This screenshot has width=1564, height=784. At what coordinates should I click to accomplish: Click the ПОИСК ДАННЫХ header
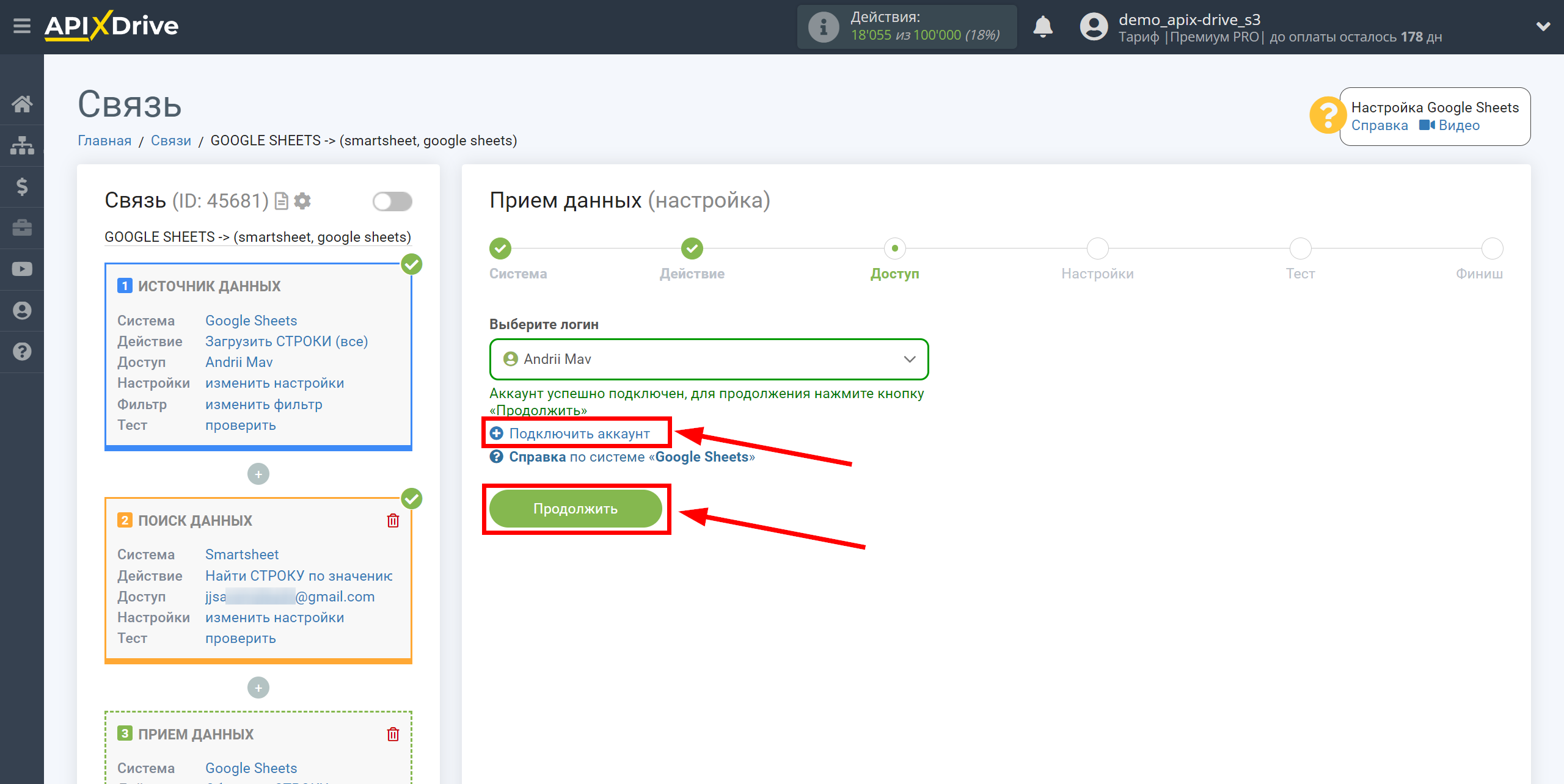click(x=195, y=520)
